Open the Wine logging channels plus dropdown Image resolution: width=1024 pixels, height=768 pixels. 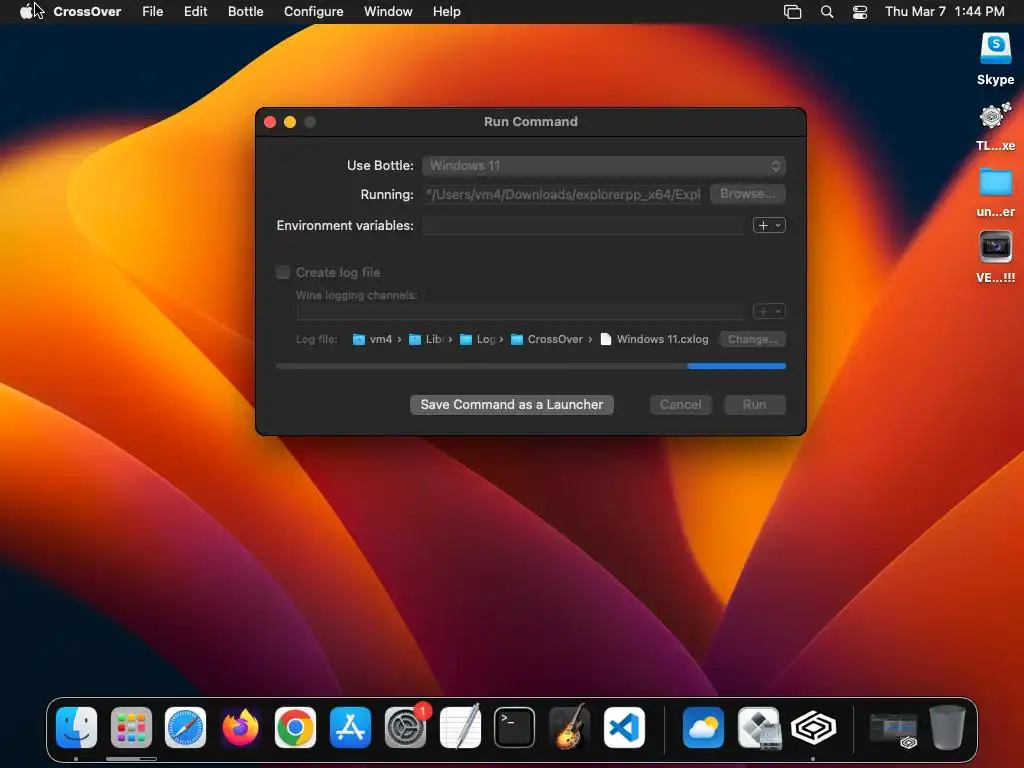769,312
